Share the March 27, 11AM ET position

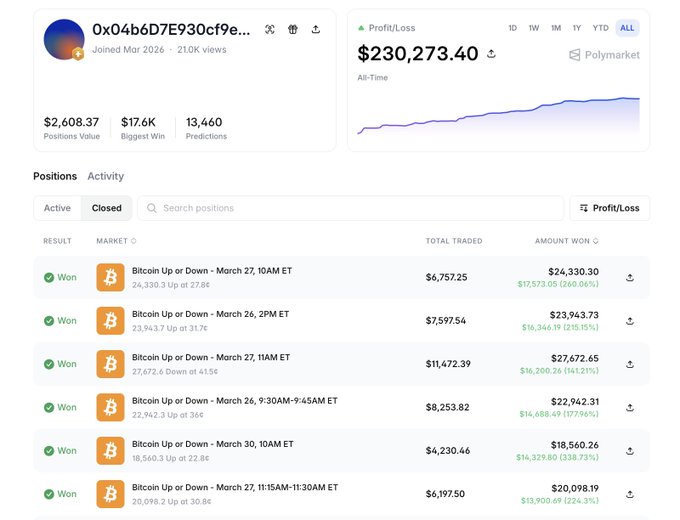tap(630, 364)
